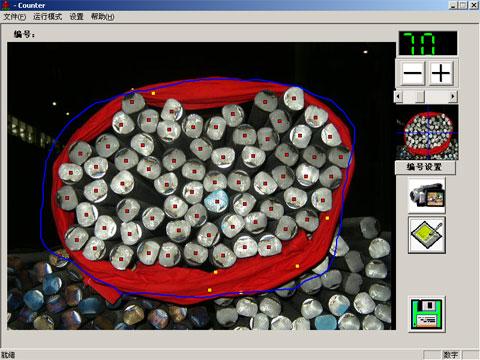Click the blue-tinted steel bar marker
Image resolution: width=480 pixels, height=360 pixels.
point(217,202)
